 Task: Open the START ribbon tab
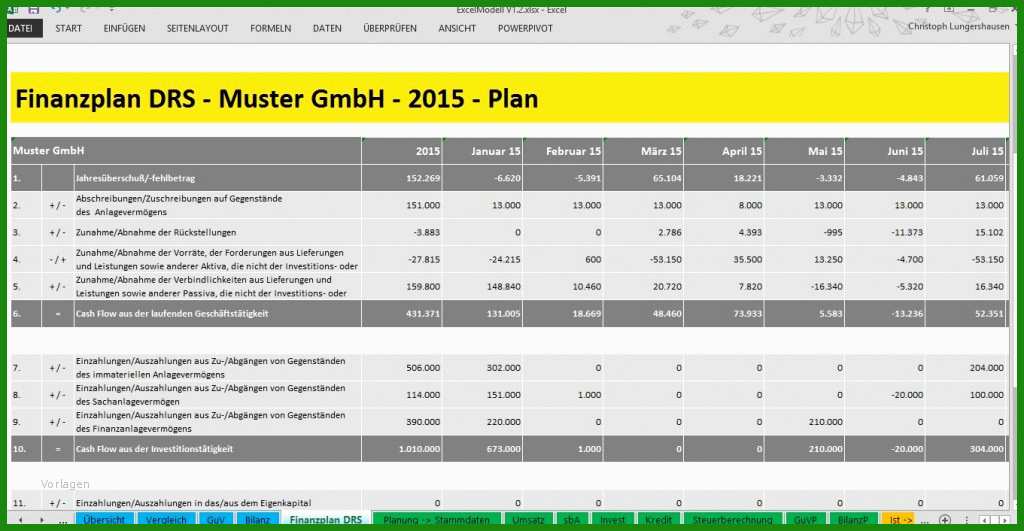coord(69,28)
